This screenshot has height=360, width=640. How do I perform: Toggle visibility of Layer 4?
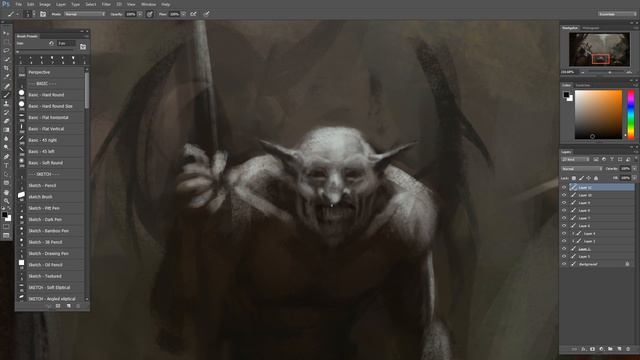[564, 233]
